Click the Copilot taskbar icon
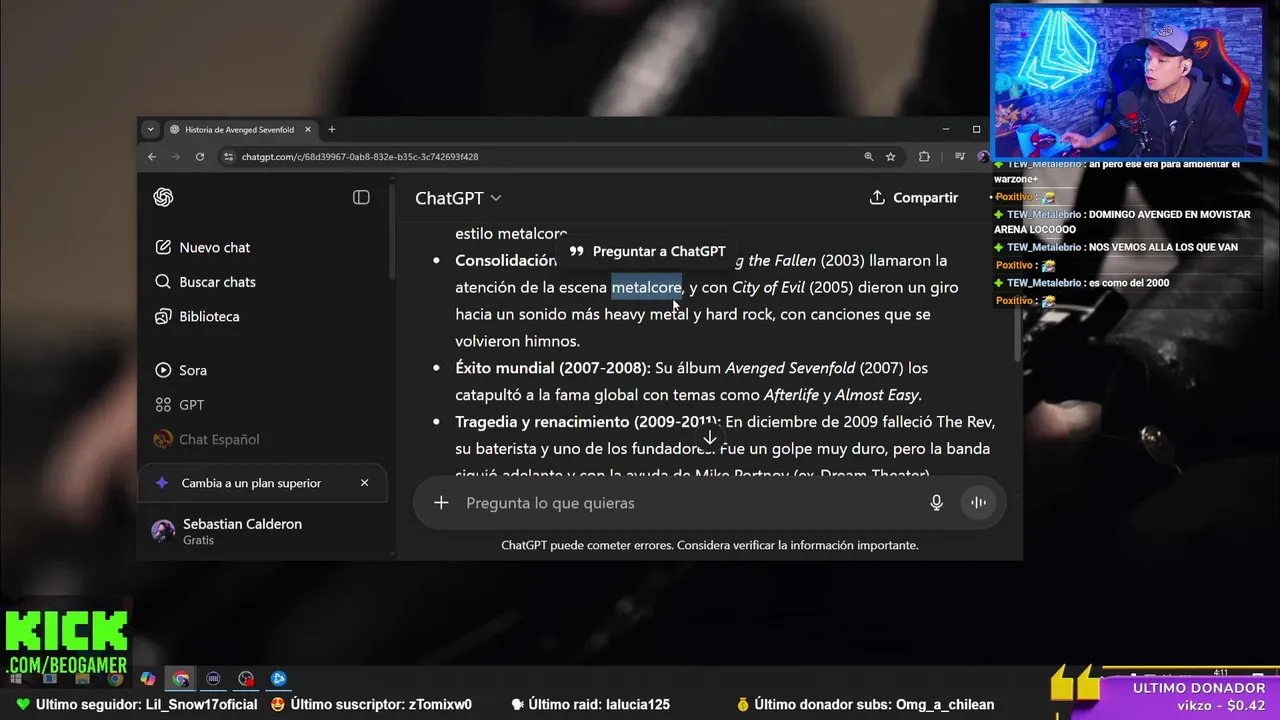Screen dimensions: 1280x720 pyautogui.click(x=148, y=679)
